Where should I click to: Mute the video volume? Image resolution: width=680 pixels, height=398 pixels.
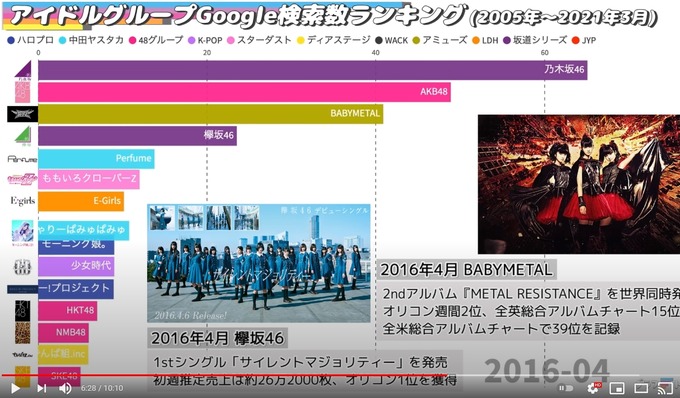pos(65,388)
